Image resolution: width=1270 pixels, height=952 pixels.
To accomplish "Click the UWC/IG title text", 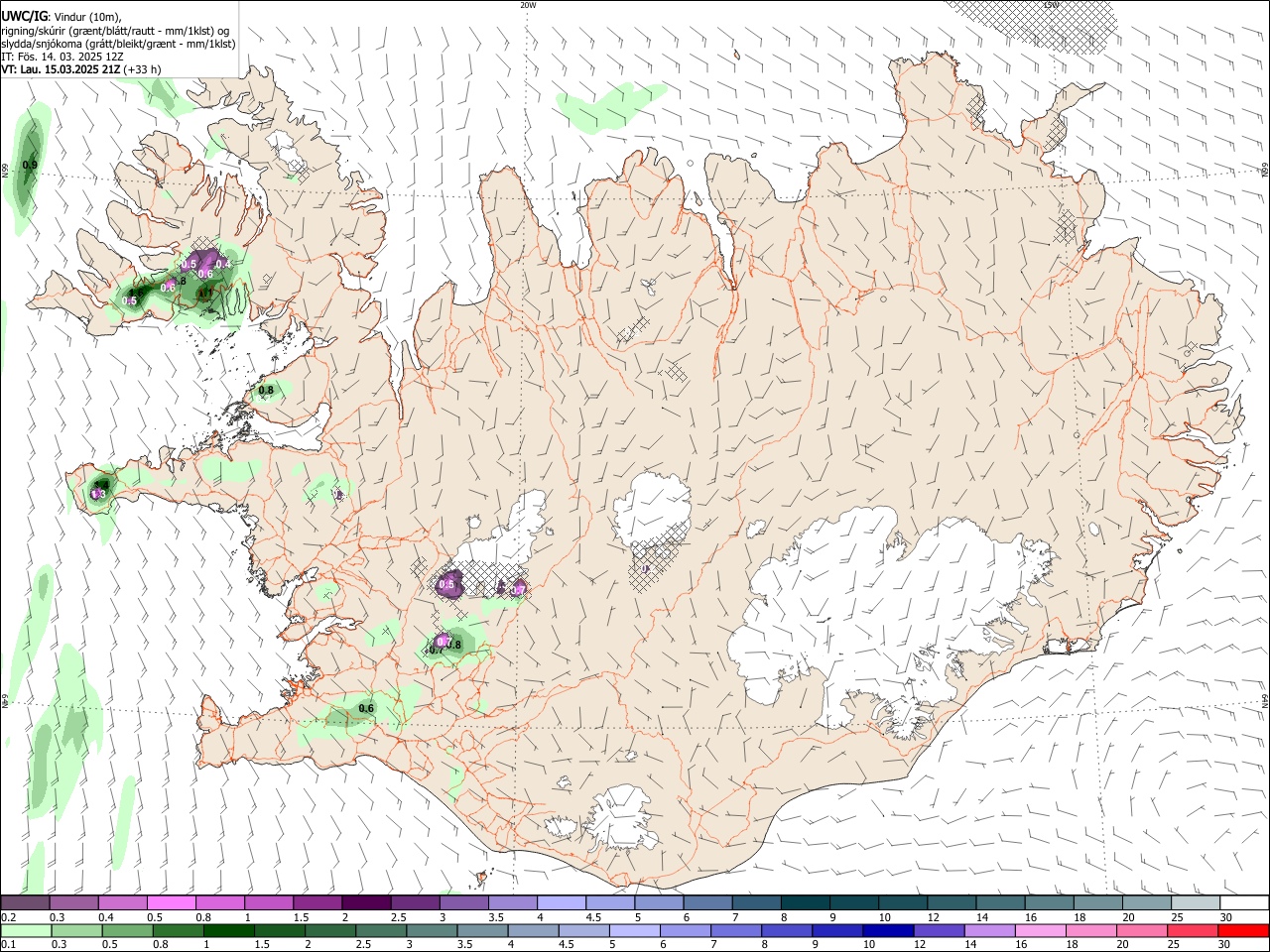I will (x=23, y=16).
